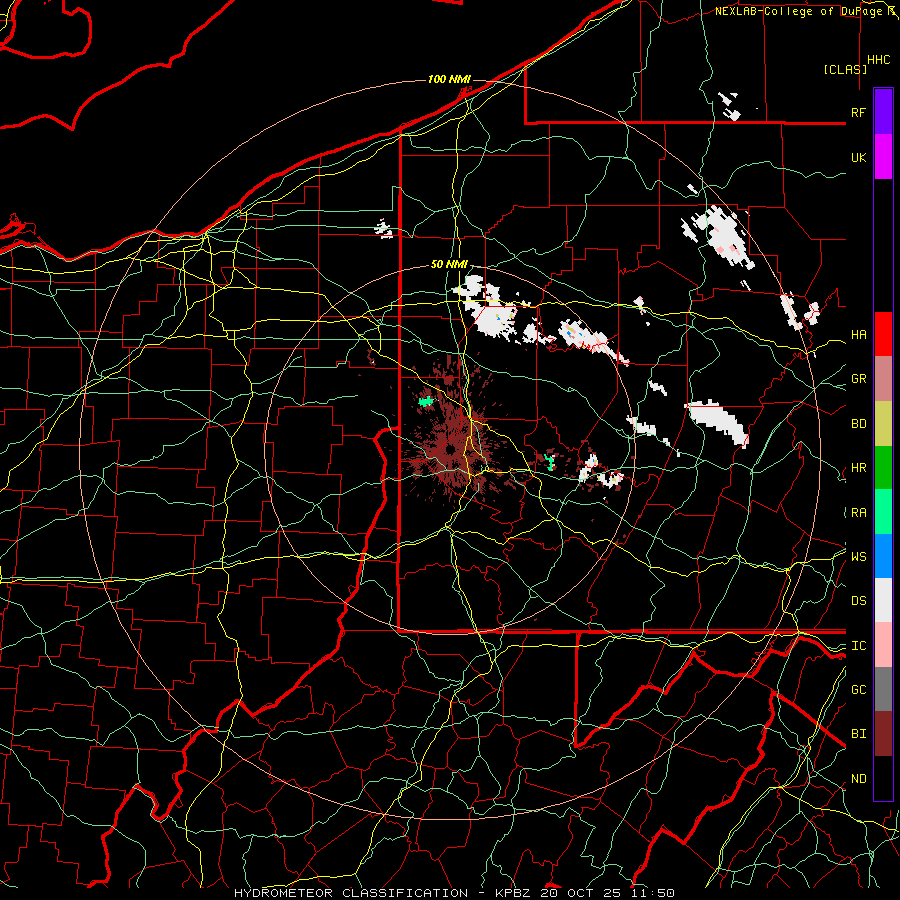
Task: Click the 100 NMI range ring label
Action: 449,79
